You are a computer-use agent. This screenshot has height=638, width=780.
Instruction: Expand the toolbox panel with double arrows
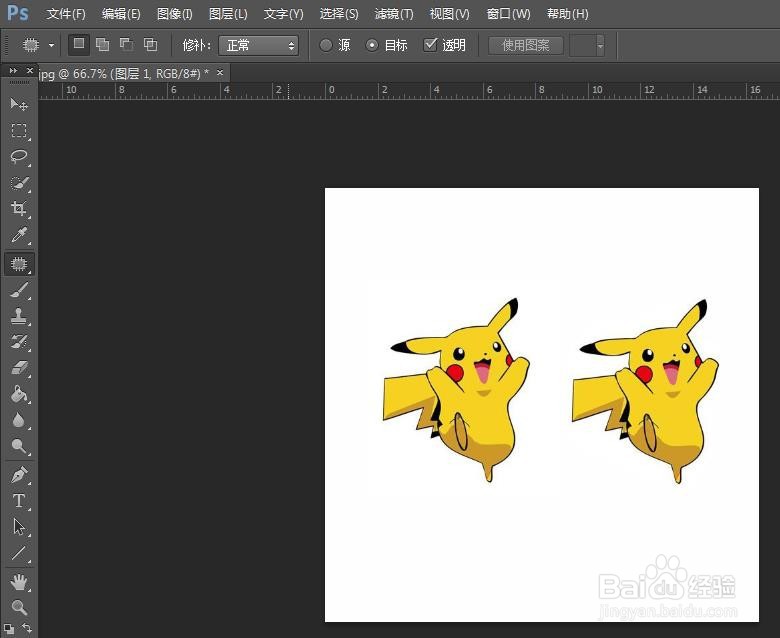point(13,71)
